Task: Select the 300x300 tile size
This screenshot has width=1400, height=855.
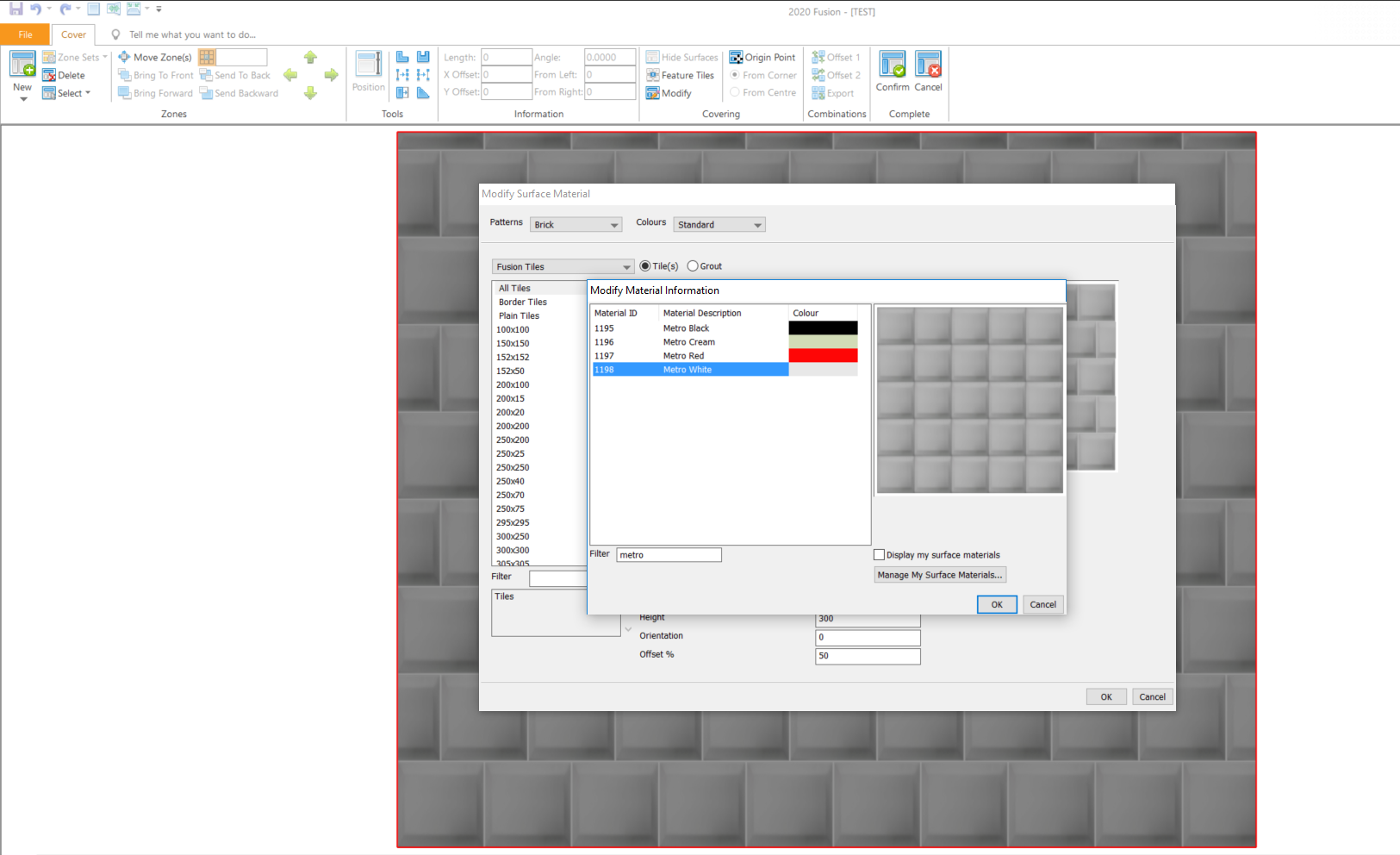Action: 513,550
